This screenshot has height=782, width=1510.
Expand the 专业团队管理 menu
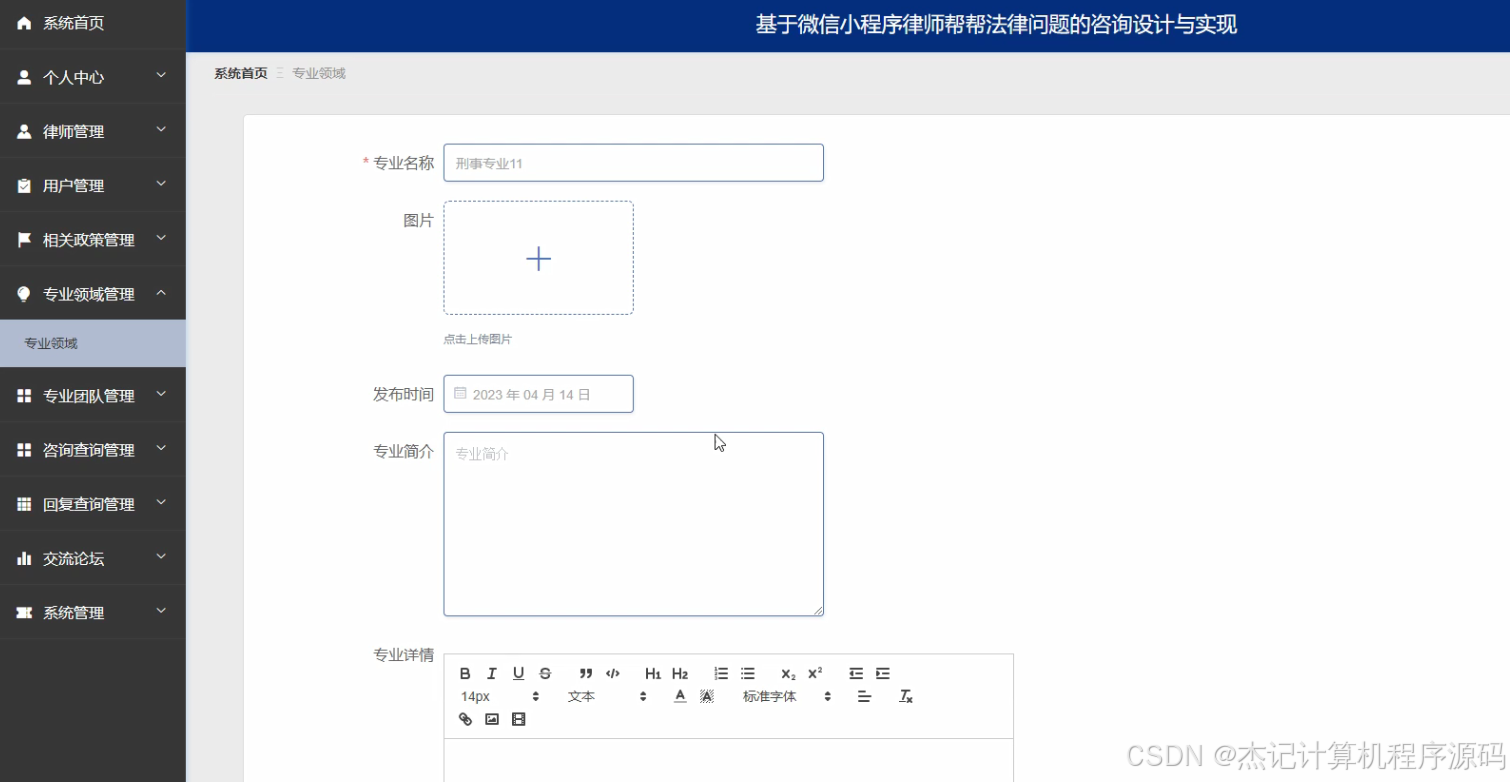tap(93, 396)
